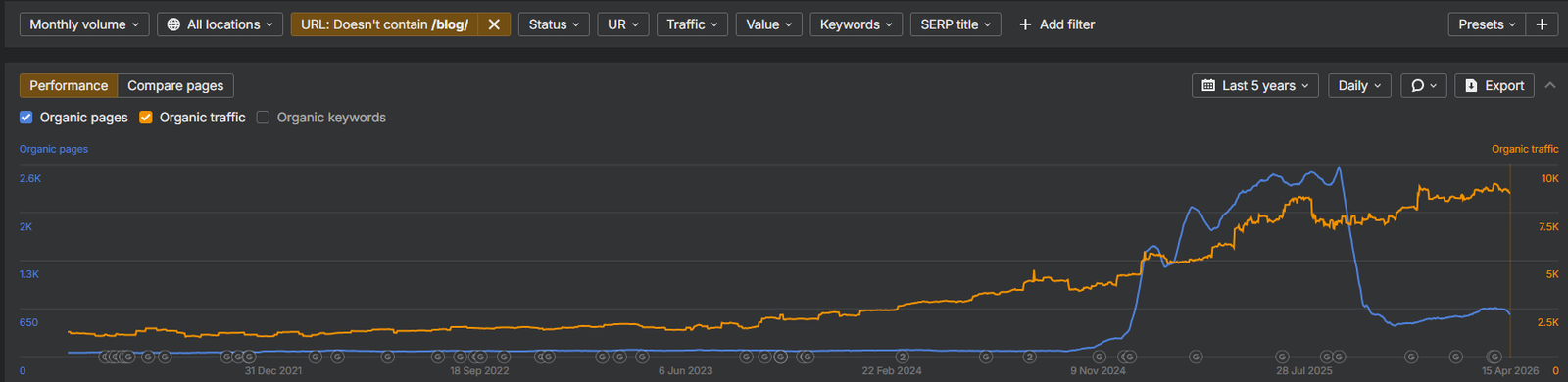Switch to the Compare pages tab
The image size is (1568, 382).
(x=175, y=86)
